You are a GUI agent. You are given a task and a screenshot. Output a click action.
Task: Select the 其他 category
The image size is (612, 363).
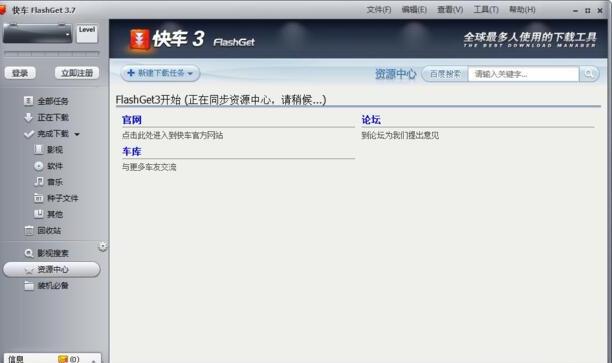tap(55, 214)
